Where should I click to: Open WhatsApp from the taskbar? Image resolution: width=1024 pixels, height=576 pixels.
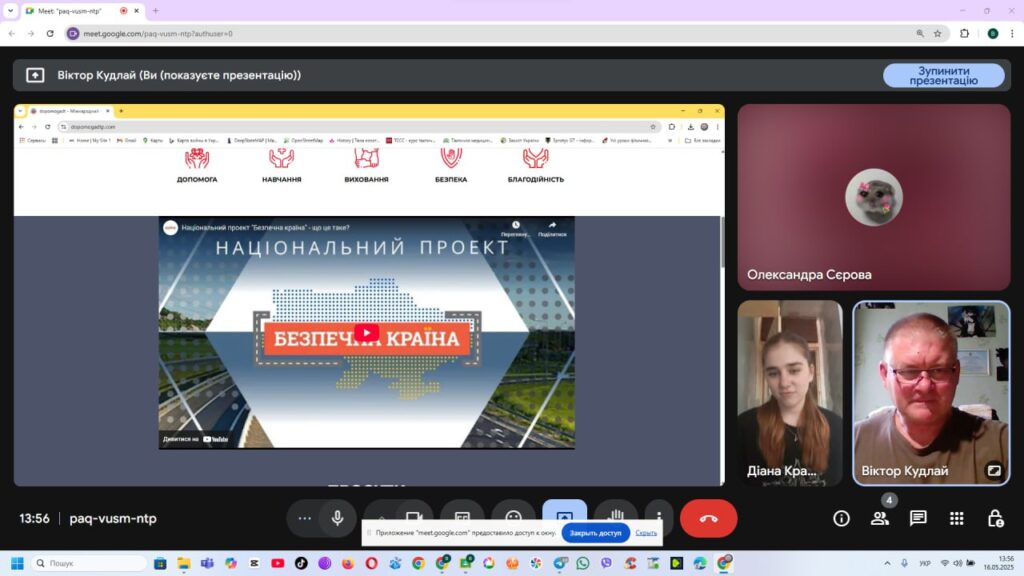pos(583,563)
